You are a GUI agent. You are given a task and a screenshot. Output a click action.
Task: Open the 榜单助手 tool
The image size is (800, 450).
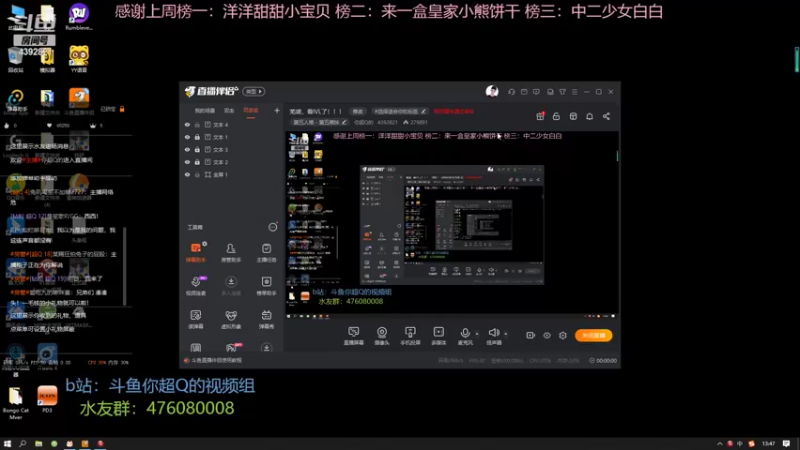[x=266, y=286]
